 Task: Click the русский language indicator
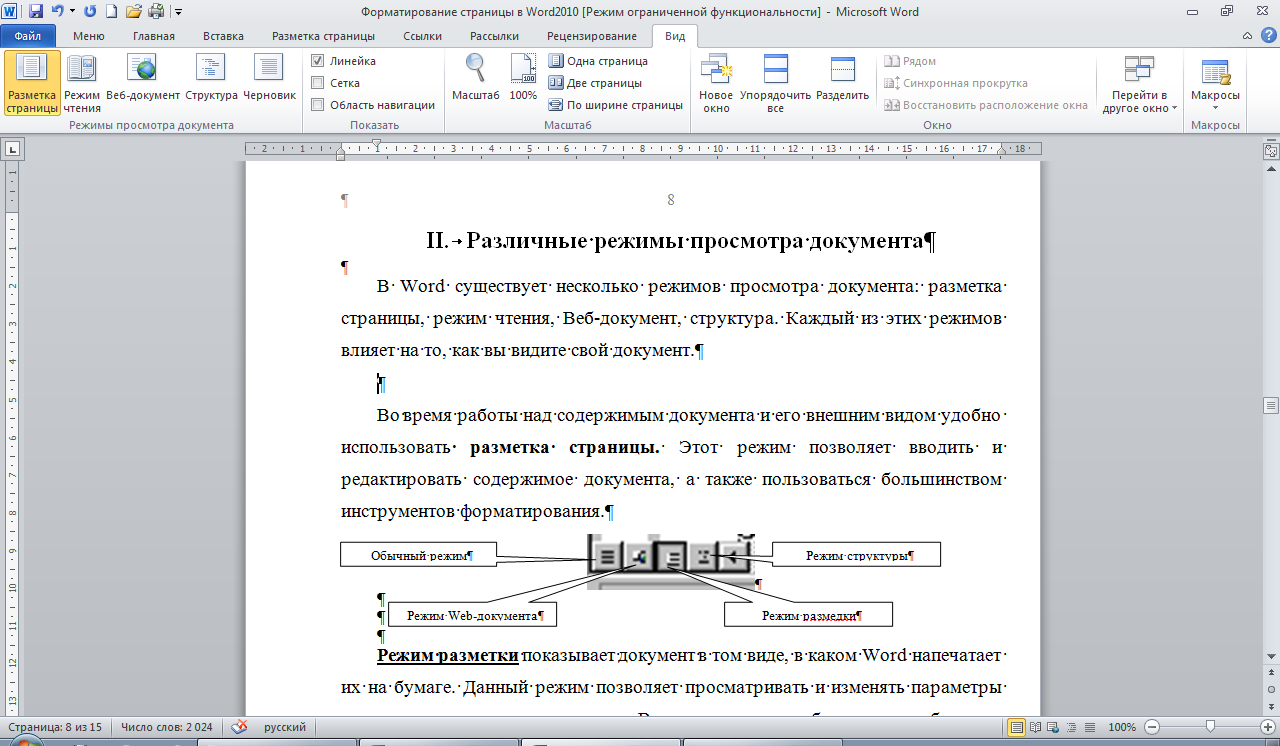click(x=285, y=728)
